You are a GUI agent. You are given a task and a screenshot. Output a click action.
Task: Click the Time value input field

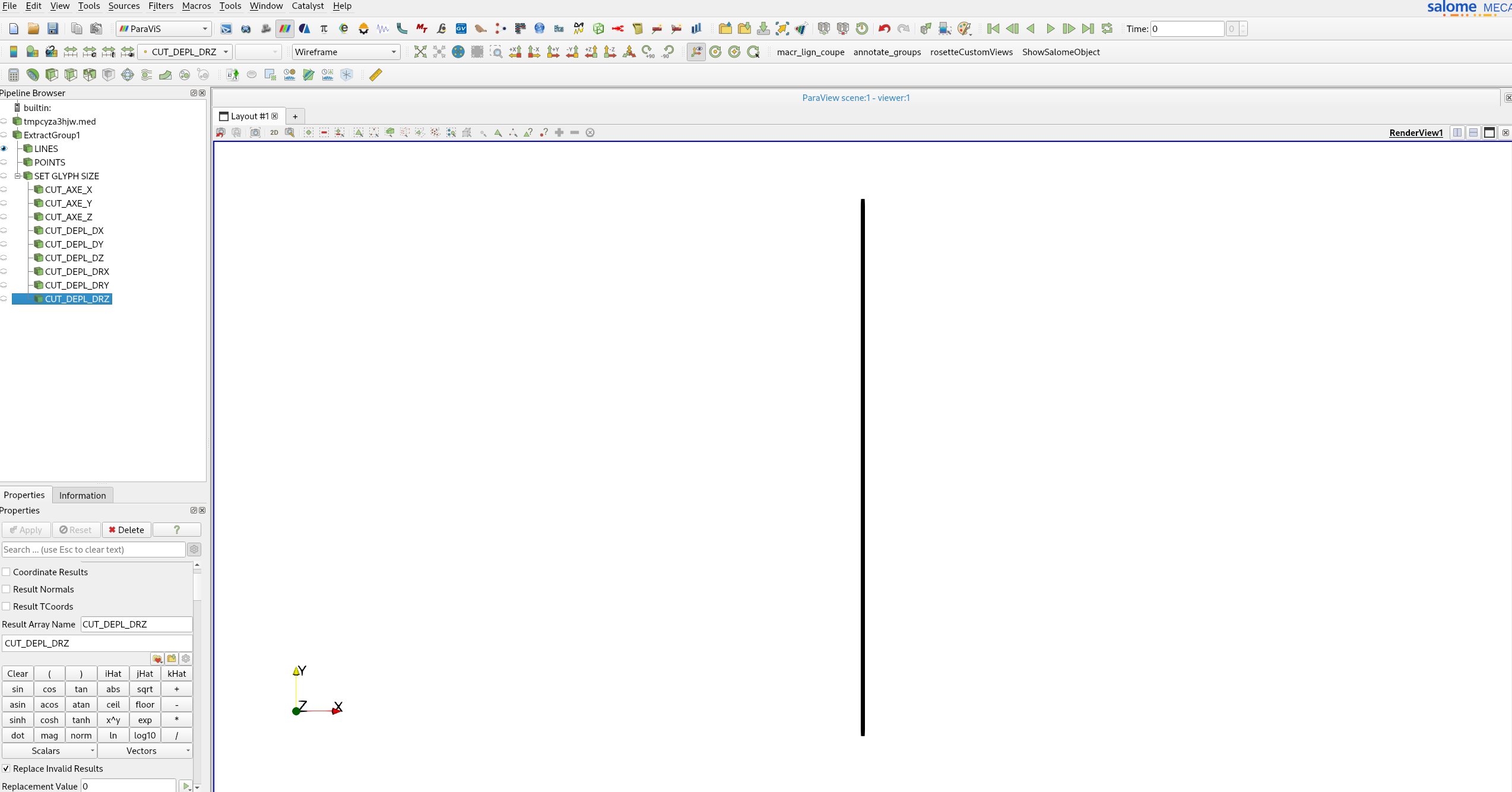(x=1187, y=28)
